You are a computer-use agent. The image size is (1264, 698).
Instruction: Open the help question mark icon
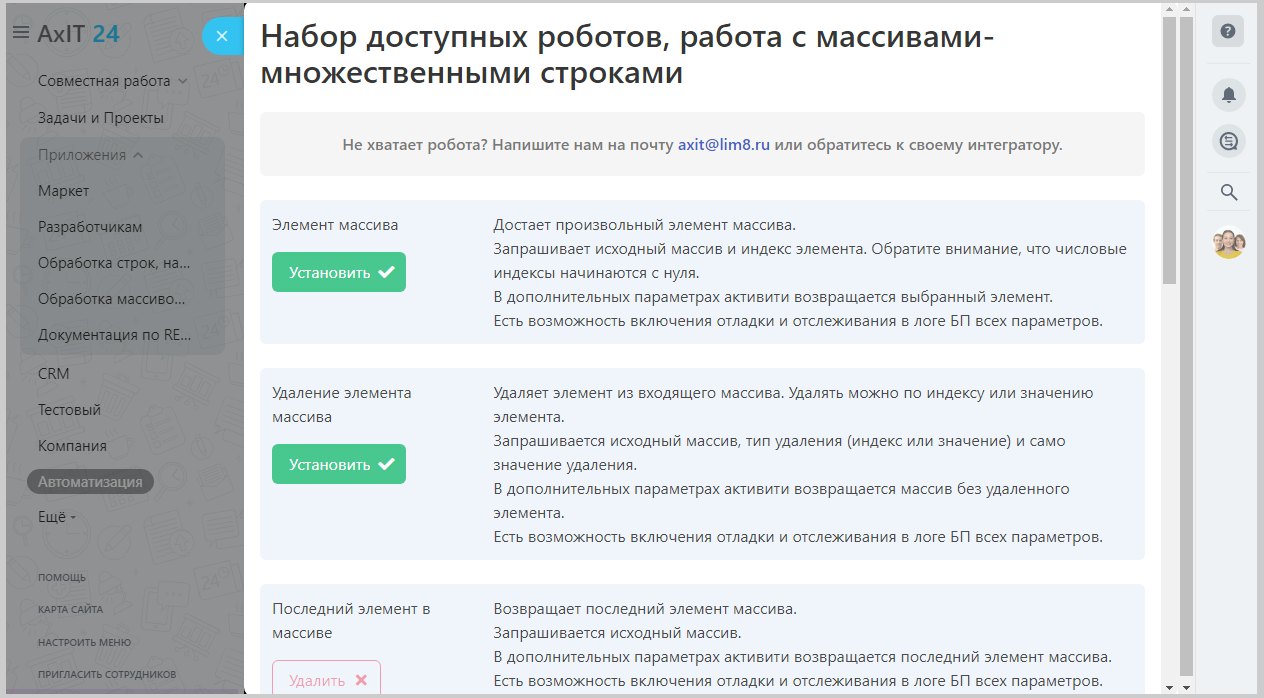tap(1228, 31)
